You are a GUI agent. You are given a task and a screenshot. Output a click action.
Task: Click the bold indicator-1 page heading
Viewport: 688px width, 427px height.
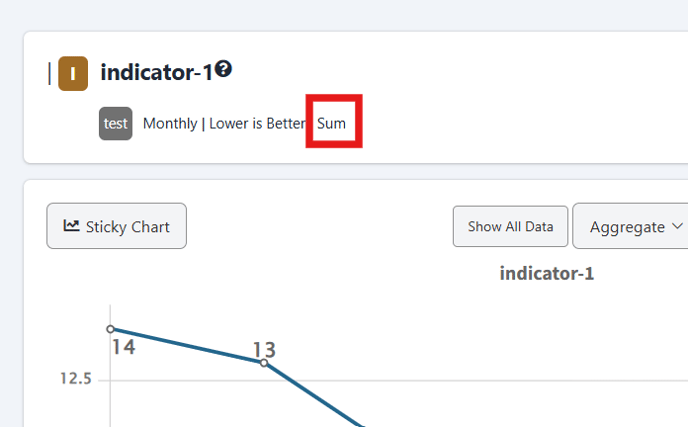pyautogui.click(x=156, y=72)
